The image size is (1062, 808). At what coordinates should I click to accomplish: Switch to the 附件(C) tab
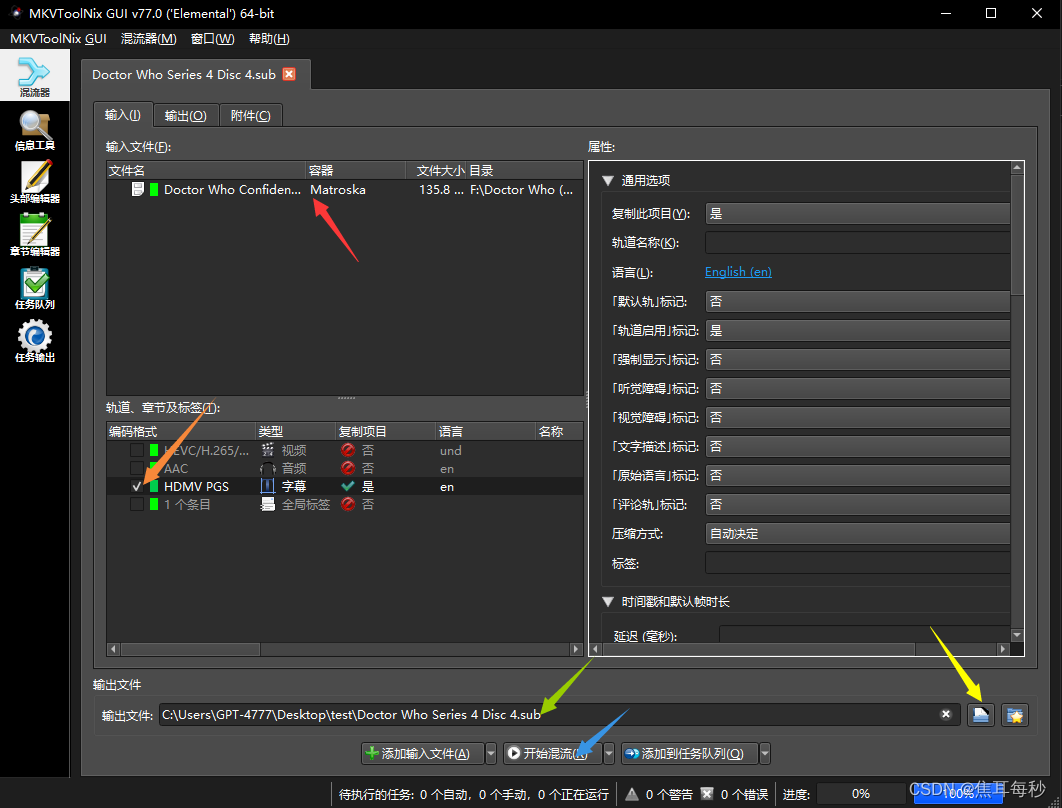click(251, 116)
